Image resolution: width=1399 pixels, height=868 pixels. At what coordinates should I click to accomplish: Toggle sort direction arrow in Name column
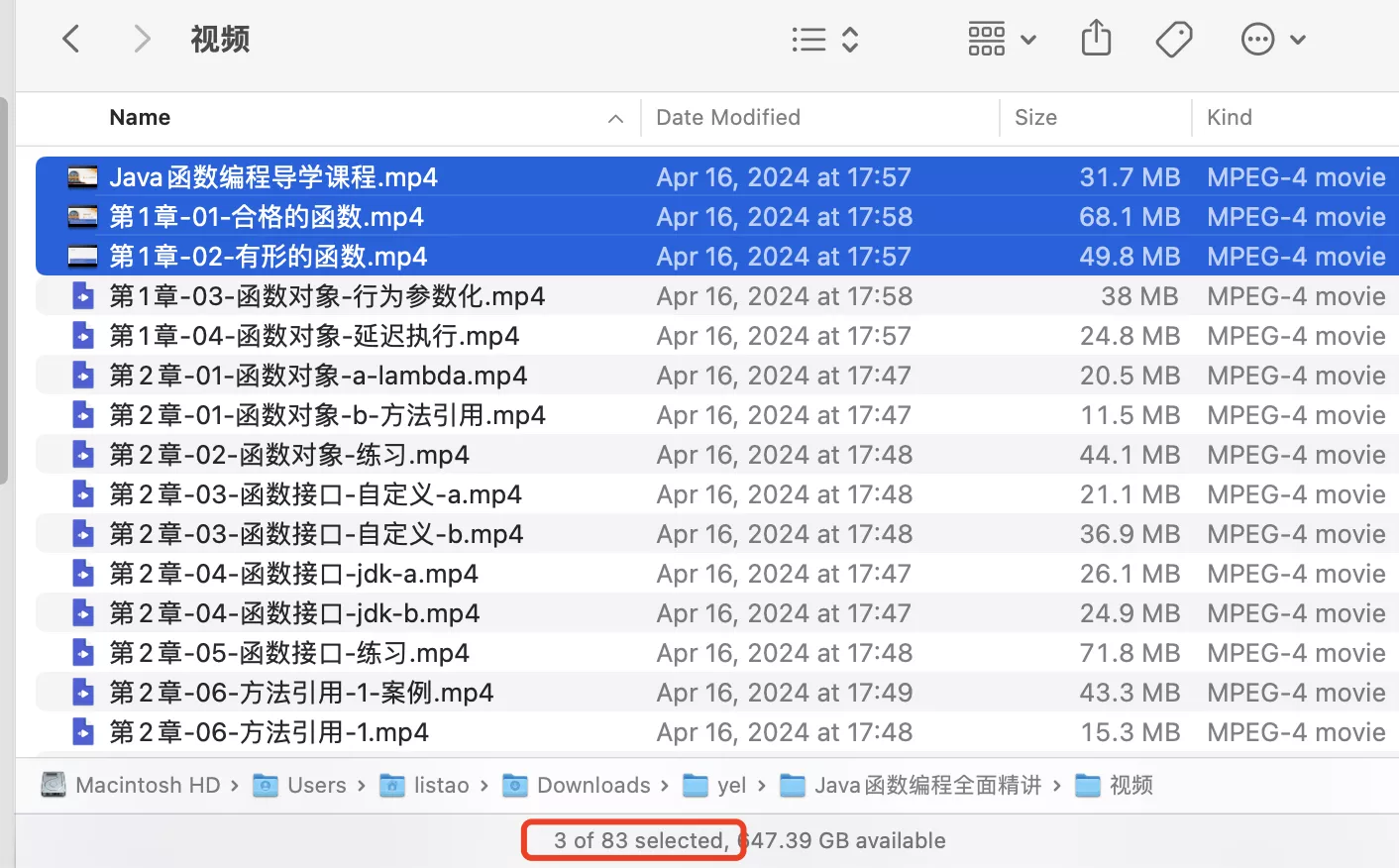[615, 119]
